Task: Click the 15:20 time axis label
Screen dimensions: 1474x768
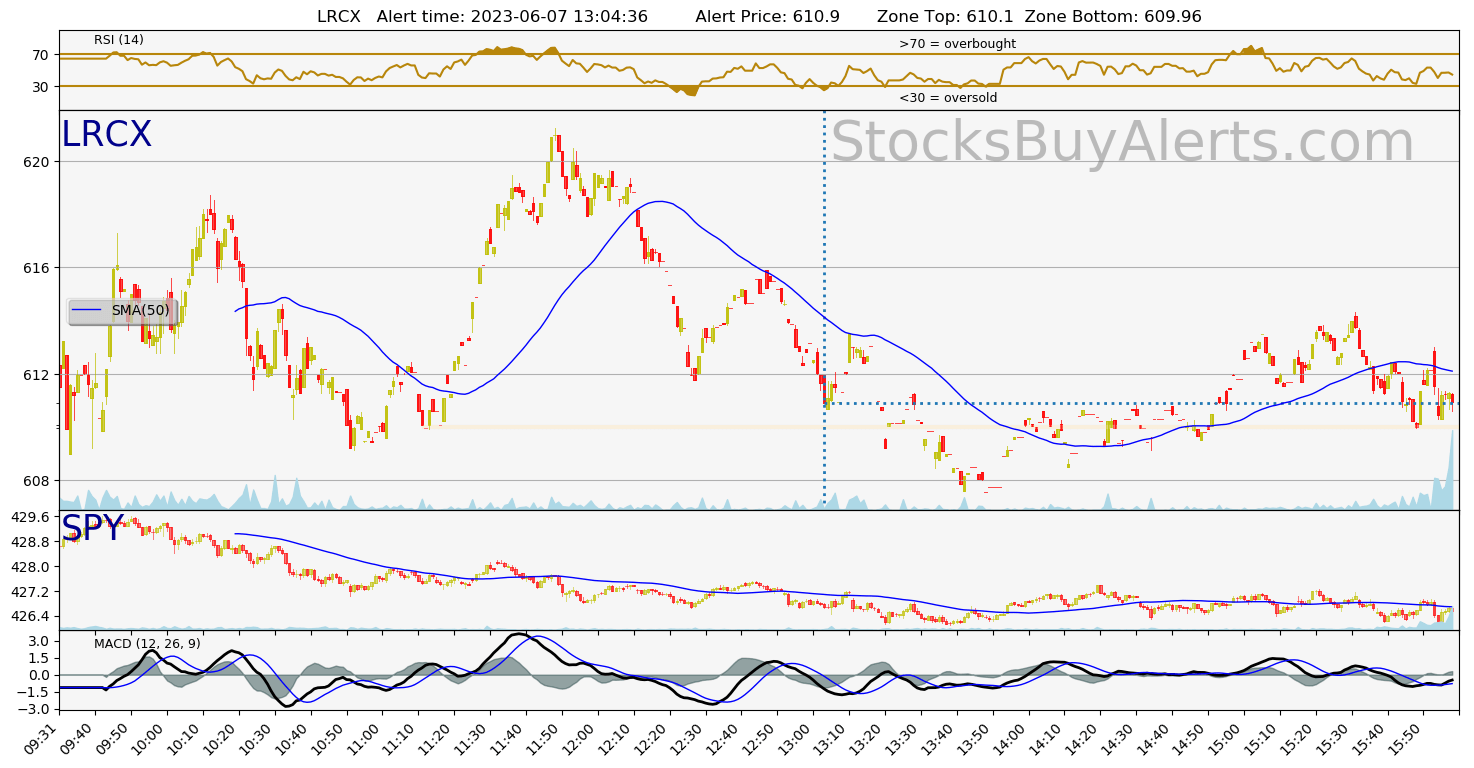Action: coord(1299,739)
